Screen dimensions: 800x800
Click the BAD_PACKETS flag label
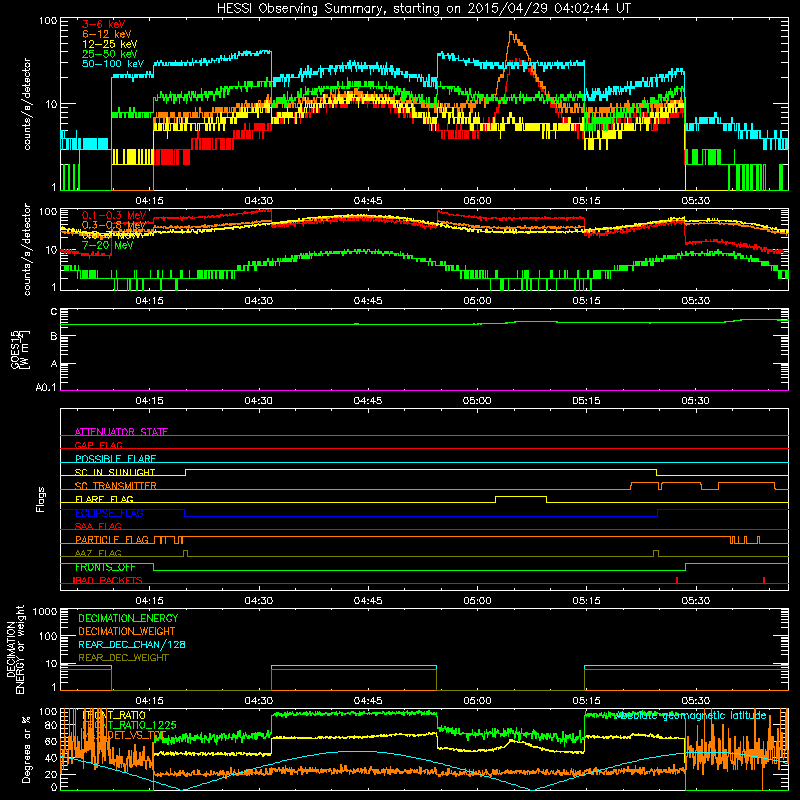click(x=108, y=580)
